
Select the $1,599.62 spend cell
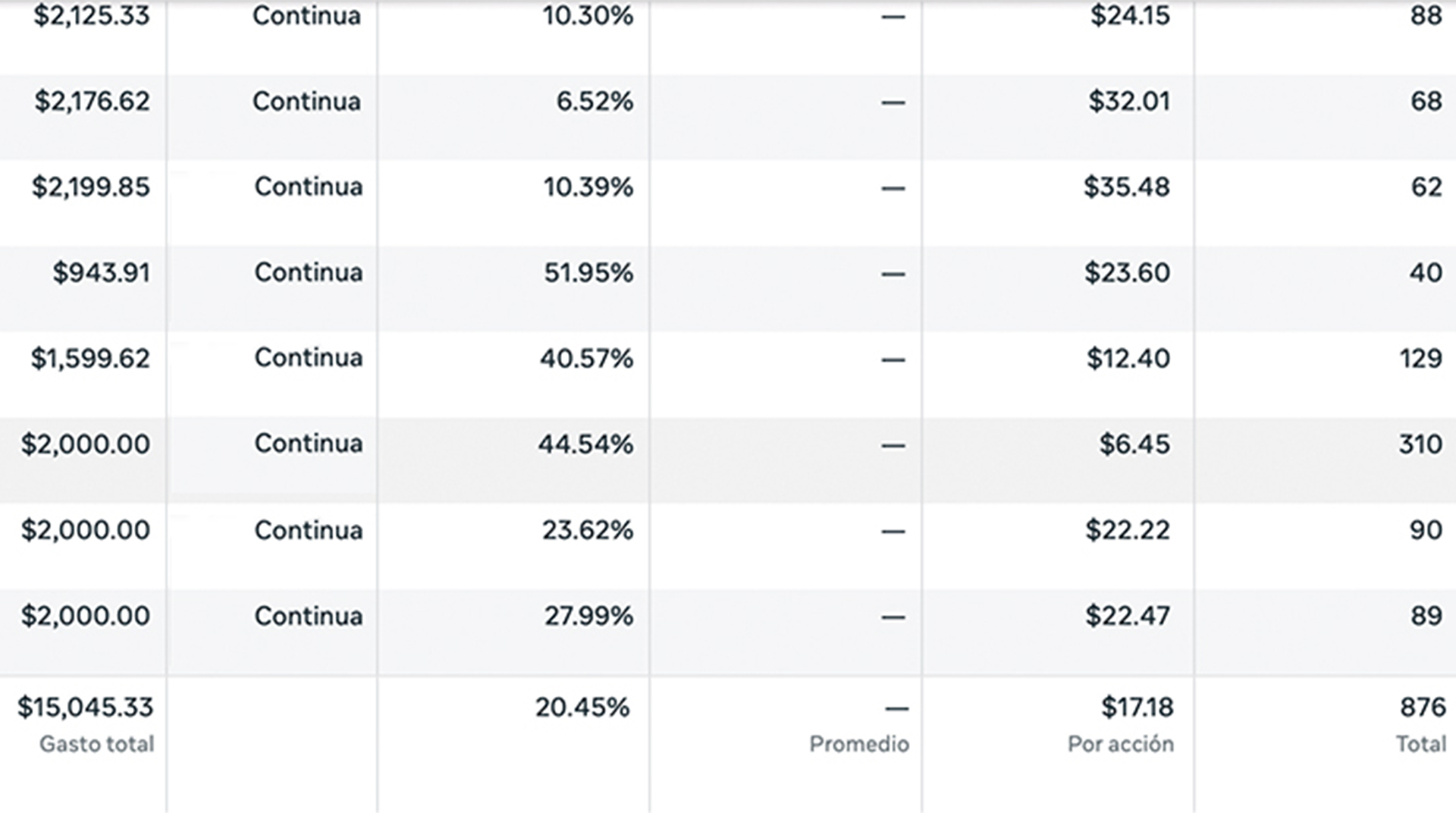point(90,359)
